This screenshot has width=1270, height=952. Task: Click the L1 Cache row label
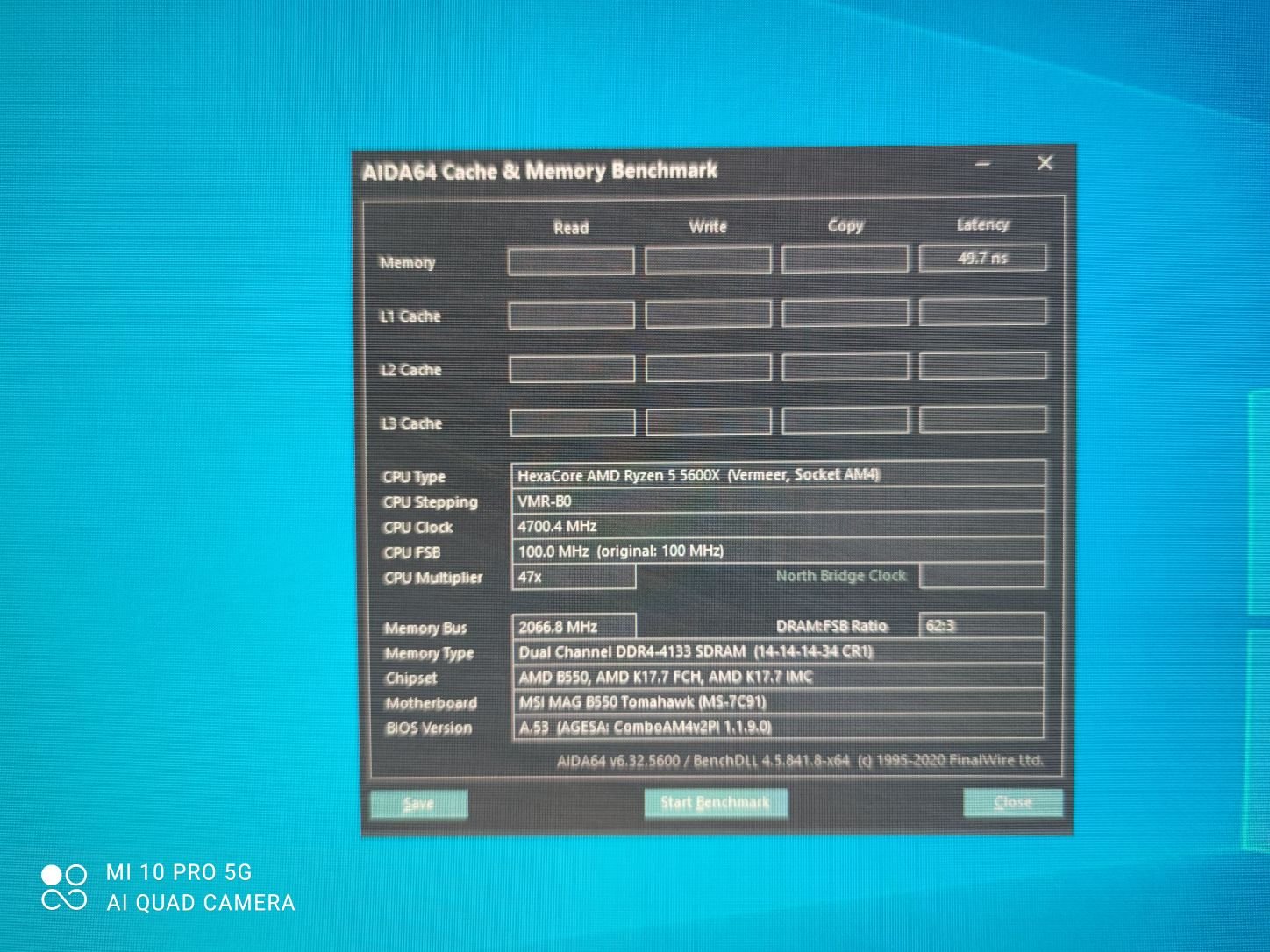[x=410, y=316]
